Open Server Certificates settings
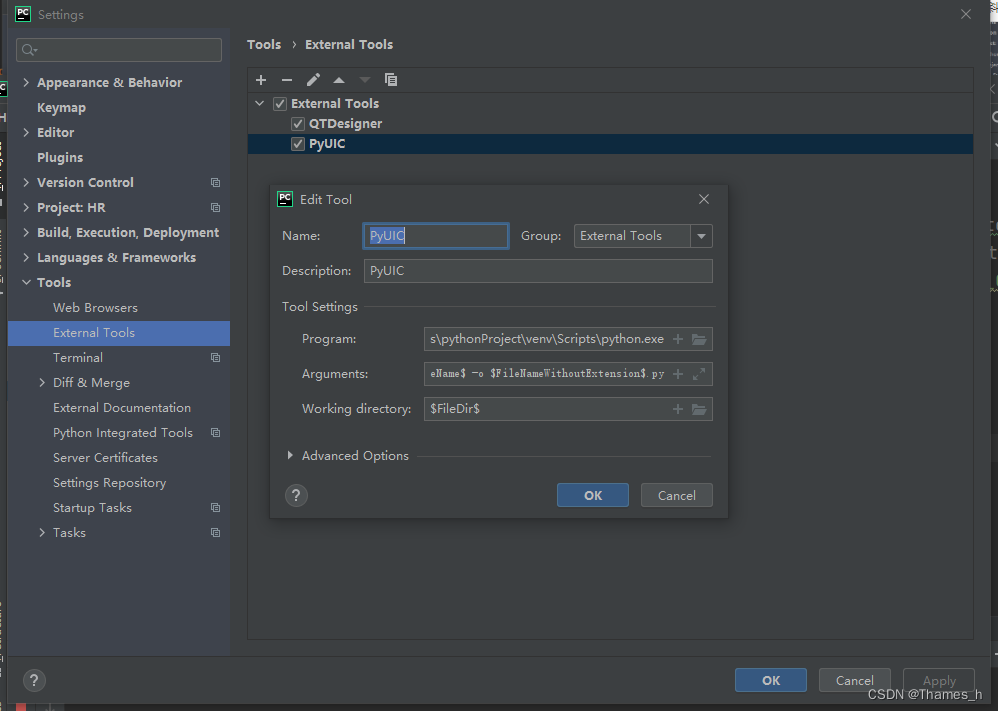This screenshot has width=998, height=711. (105, 458)
